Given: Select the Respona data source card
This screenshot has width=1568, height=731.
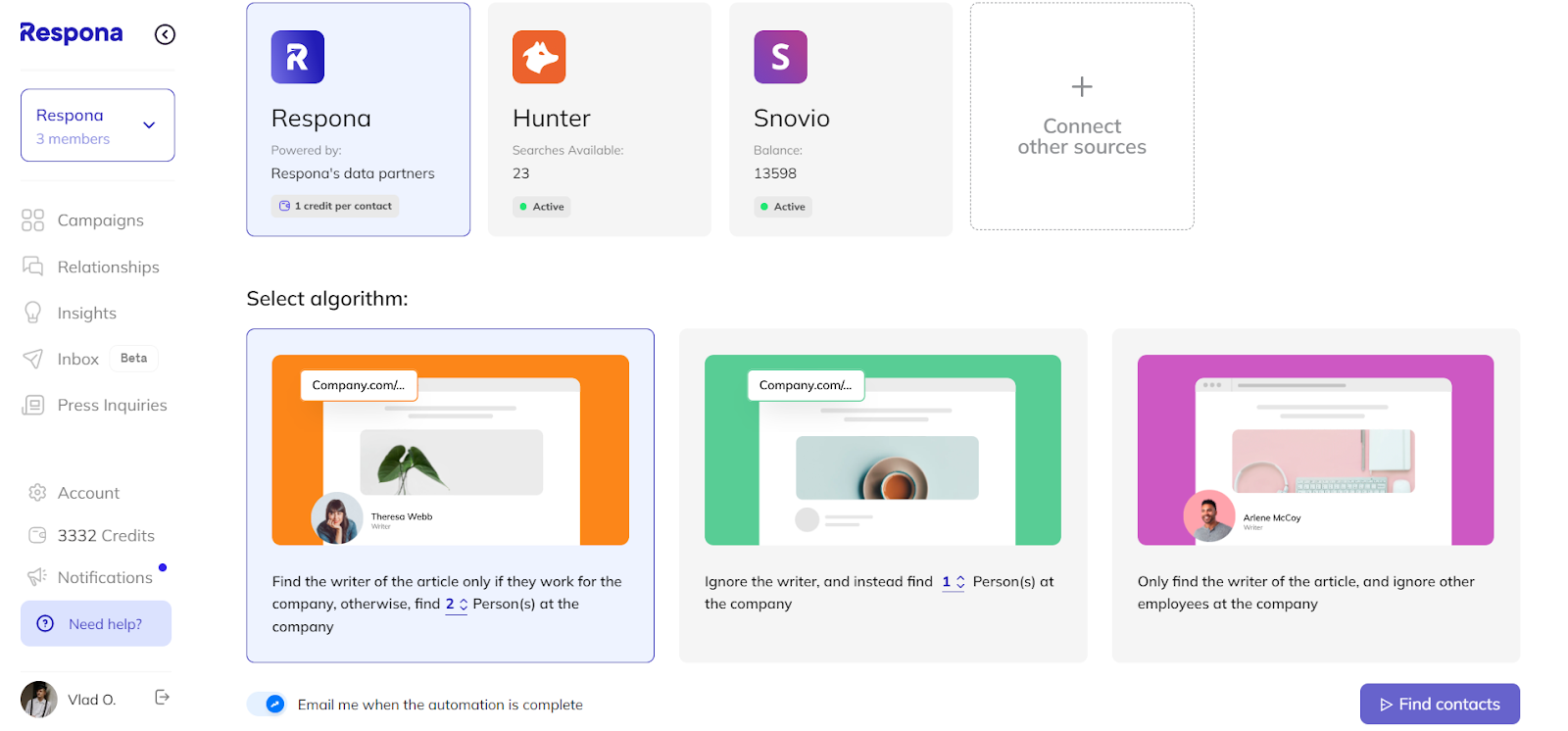Looking at the screenshot, I should click(359, 120).
